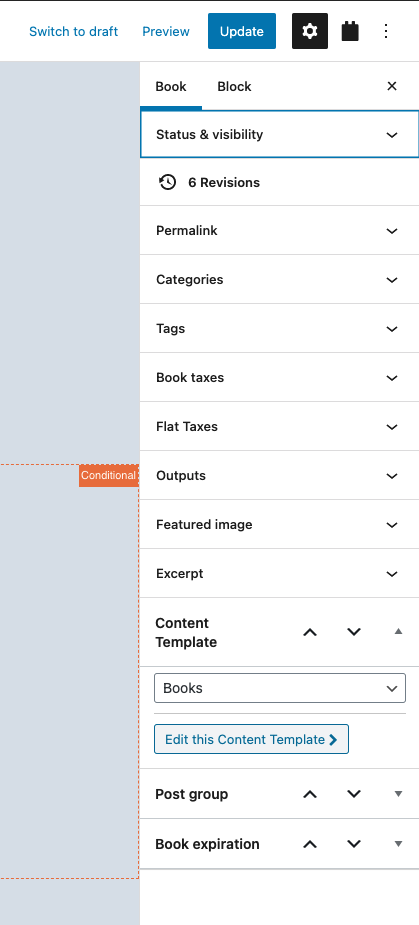Switch to the Block tab
419x925 pixels.
(234, 86)
